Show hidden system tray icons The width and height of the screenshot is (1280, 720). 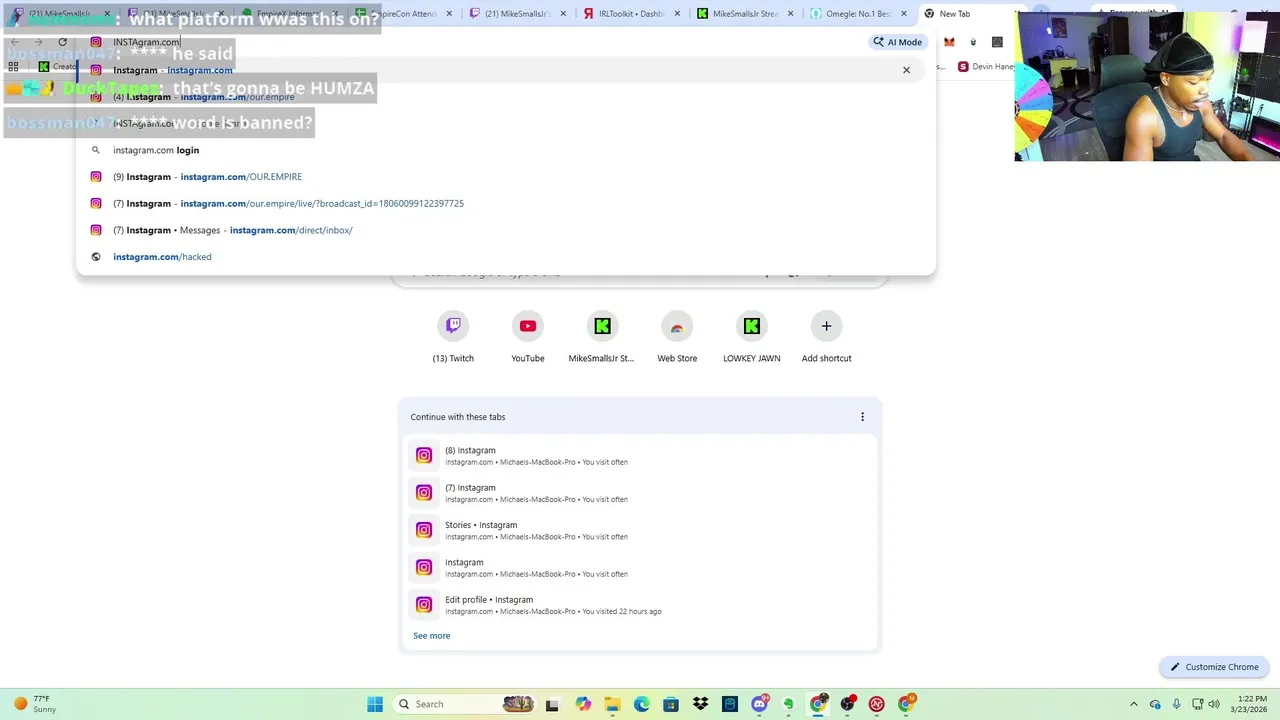pos(1133,704)
